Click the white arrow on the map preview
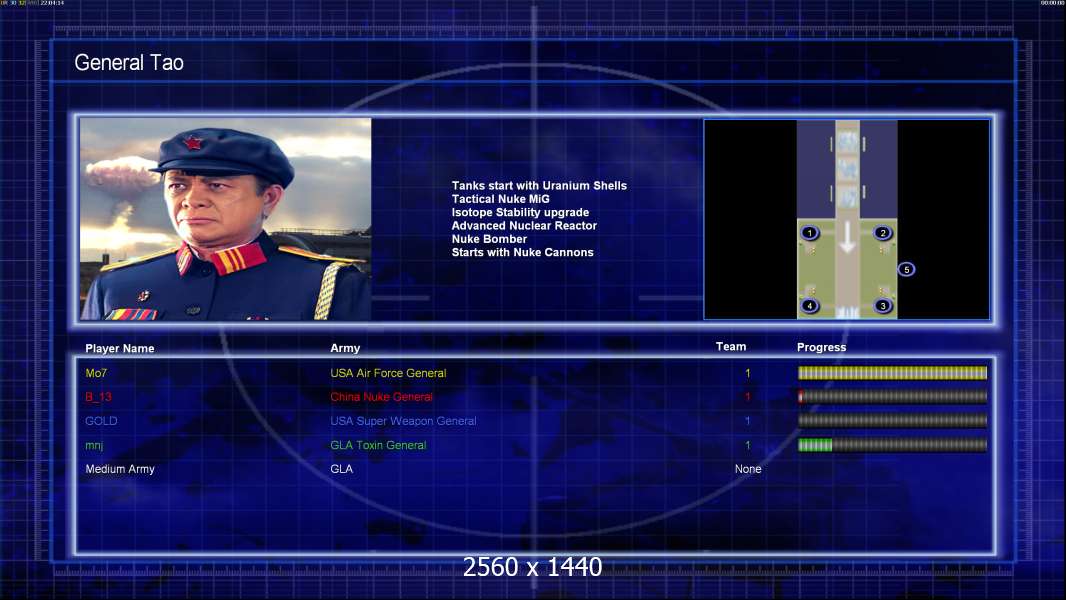 (x=846, y=236)
